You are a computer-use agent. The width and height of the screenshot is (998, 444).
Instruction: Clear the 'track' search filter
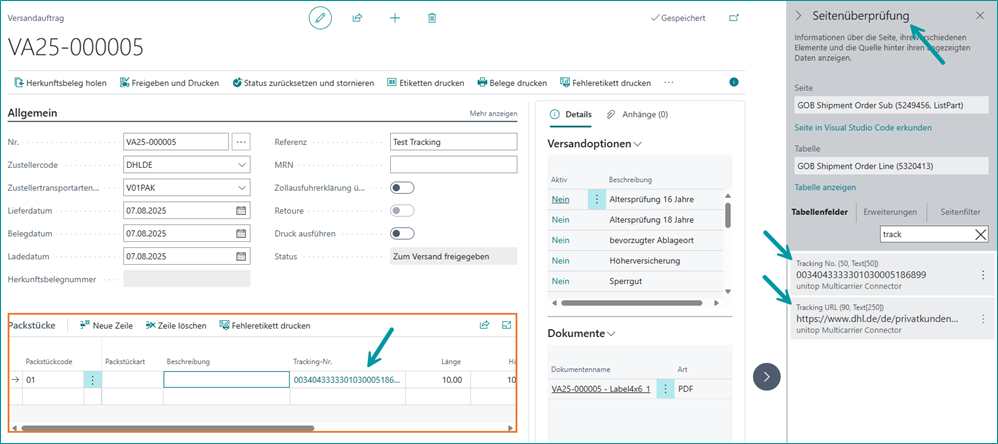[x=981, y=234]
